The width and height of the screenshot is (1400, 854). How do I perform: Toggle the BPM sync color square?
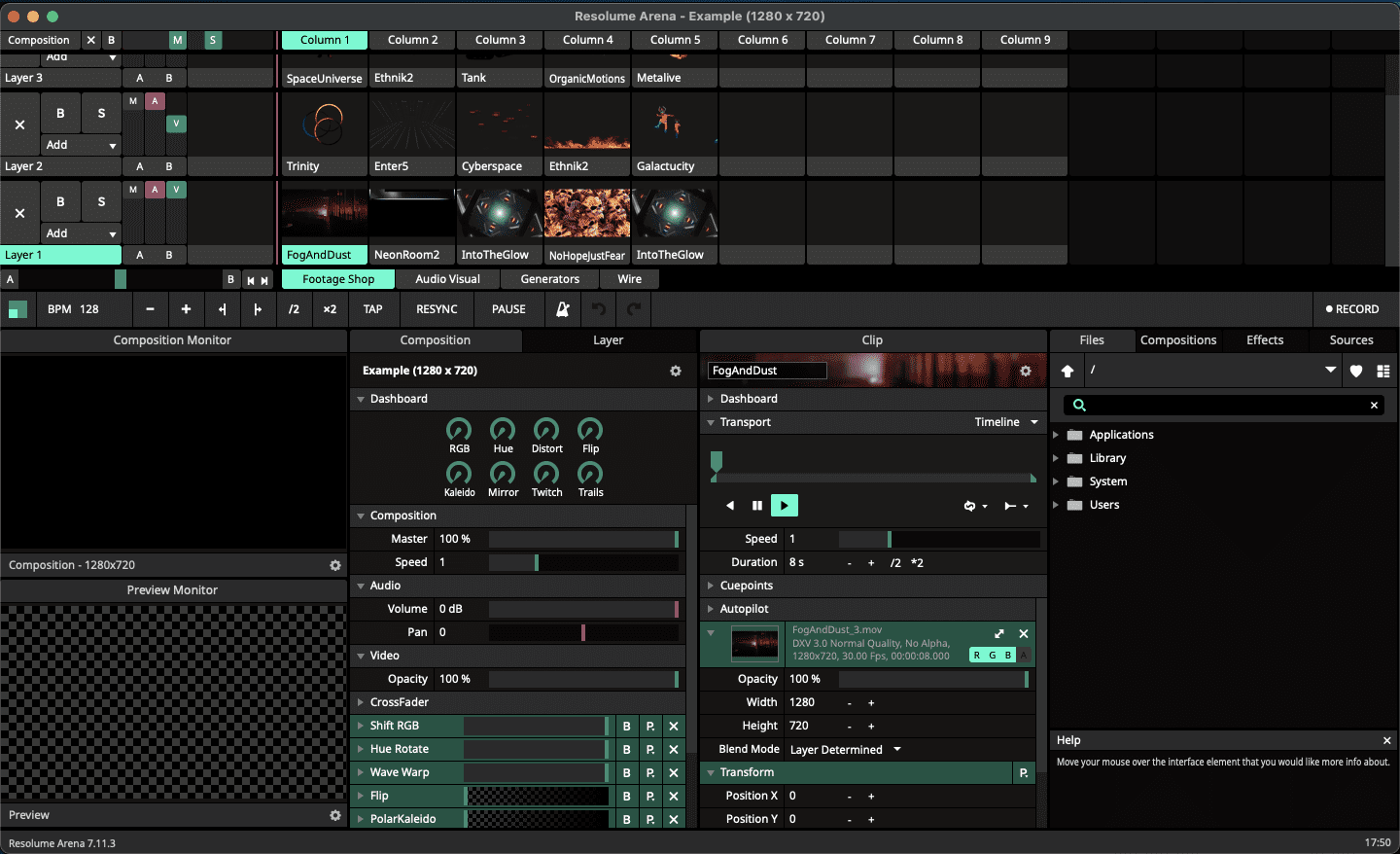17,309
